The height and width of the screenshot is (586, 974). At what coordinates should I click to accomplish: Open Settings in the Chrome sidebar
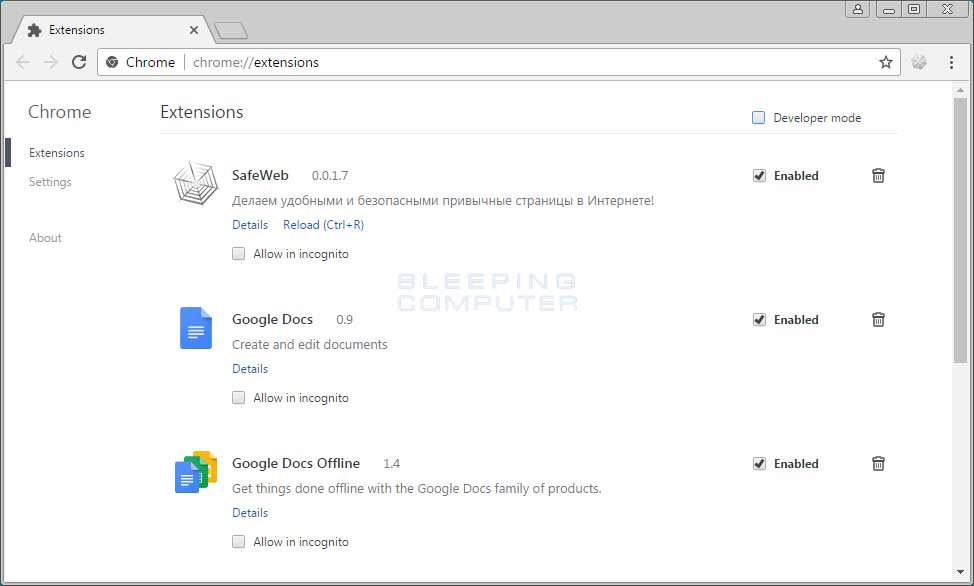pos(50,182)
